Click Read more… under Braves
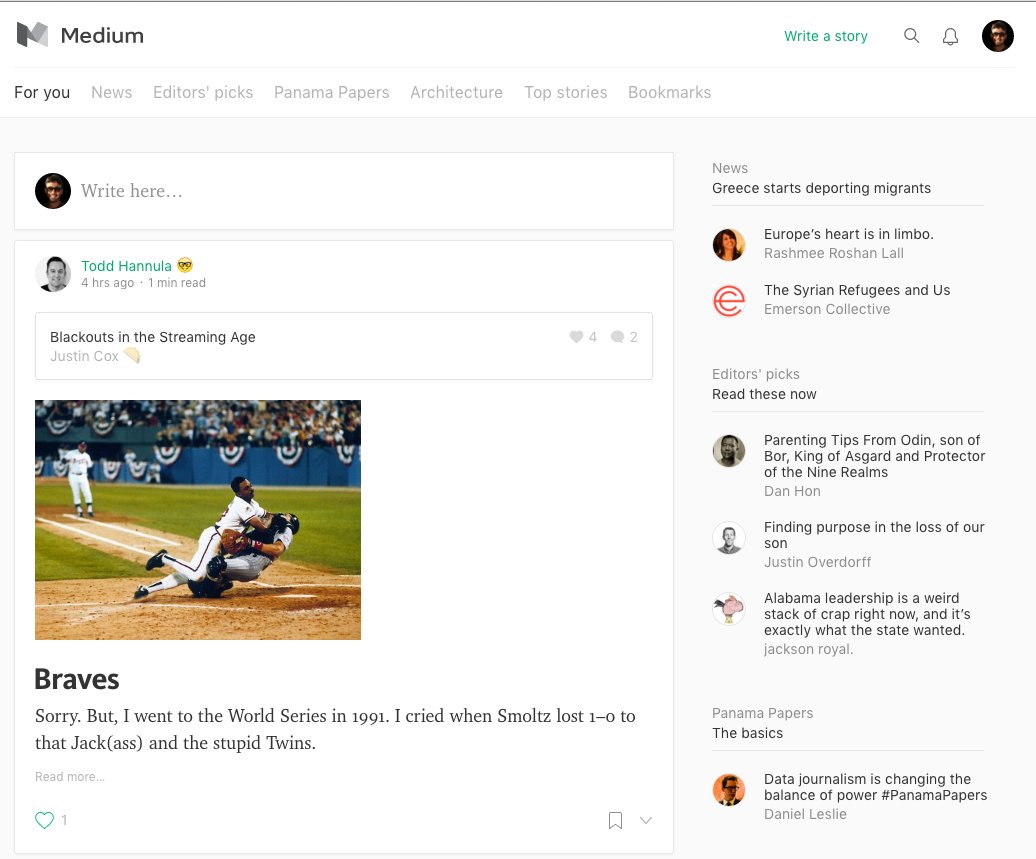This screenshot has height=859, width=1036. pos(70,777)
